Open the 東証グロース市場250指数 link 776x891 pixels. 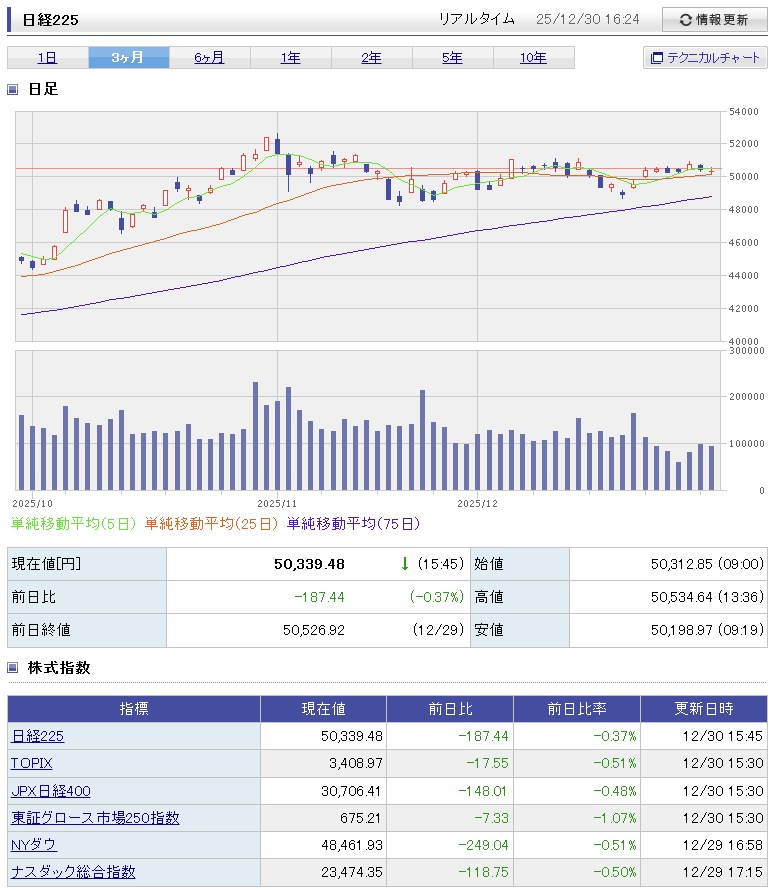(x=96, y=818)
